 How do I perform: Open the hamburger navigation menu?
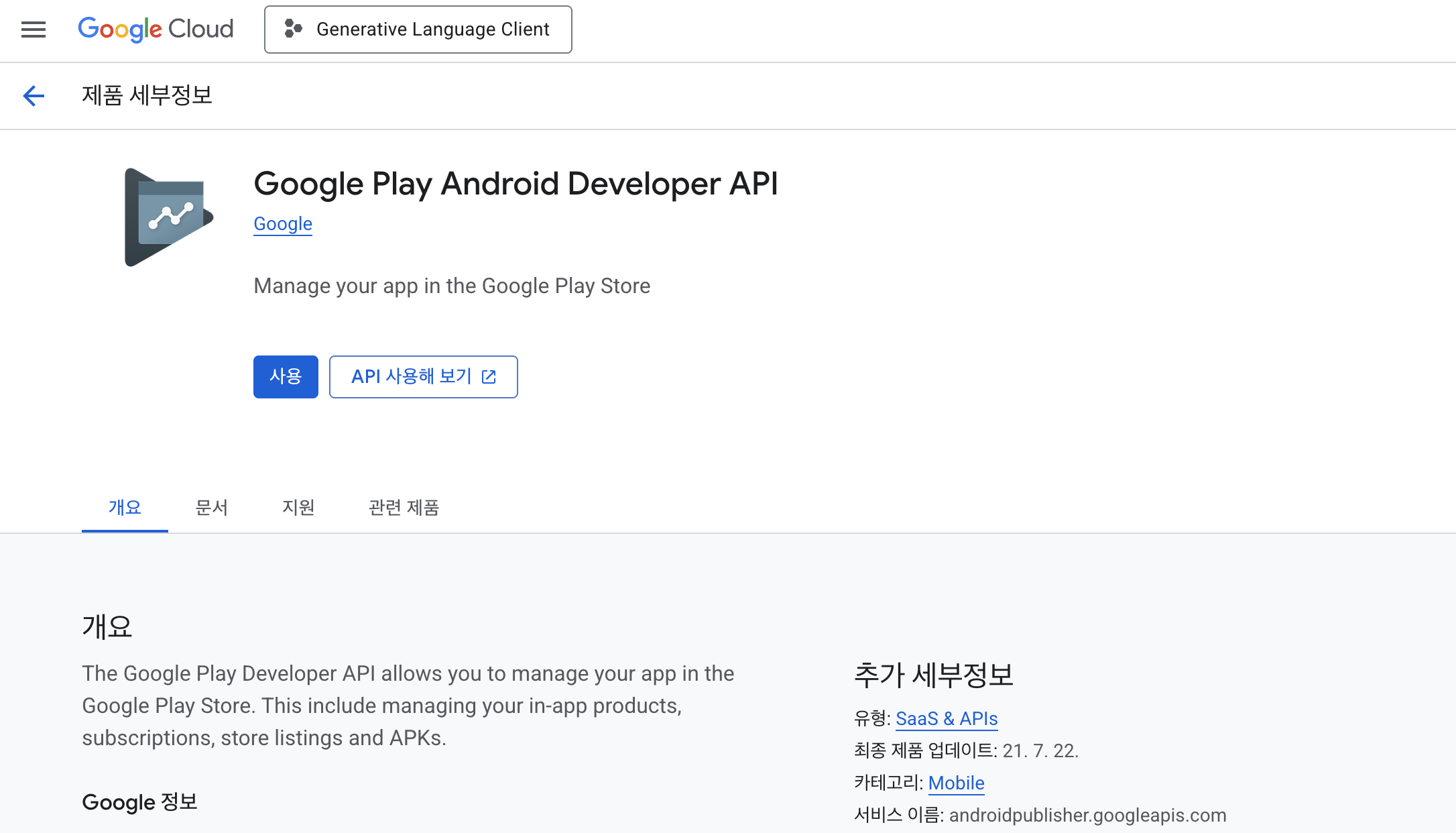coord(34,30)
